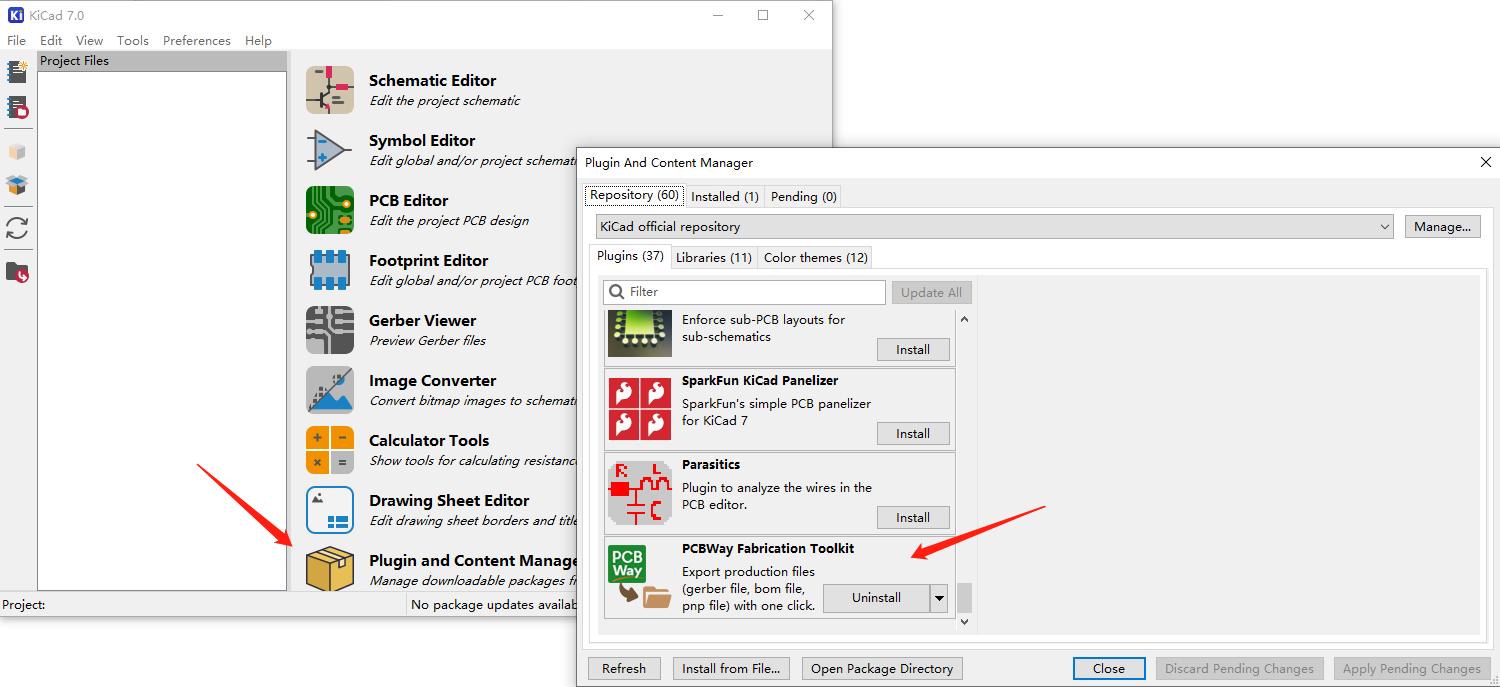The width and height of the screenshot is (1500, 687).
Task: Open the Footprint Editor via its blue chip icon
Action: pos(330,270)
